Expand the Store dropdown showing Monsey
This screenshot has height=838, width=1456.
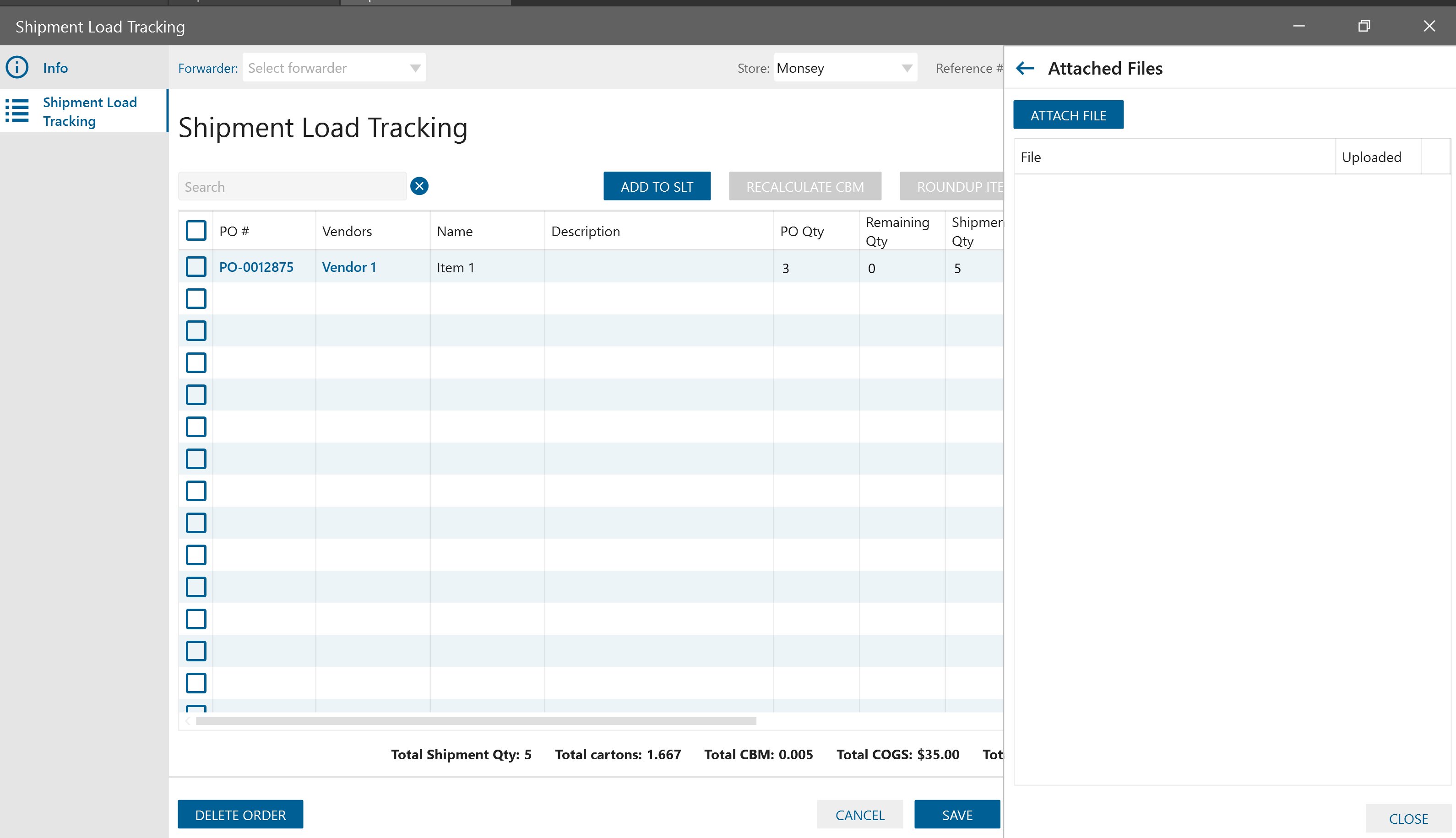[907, 68]
